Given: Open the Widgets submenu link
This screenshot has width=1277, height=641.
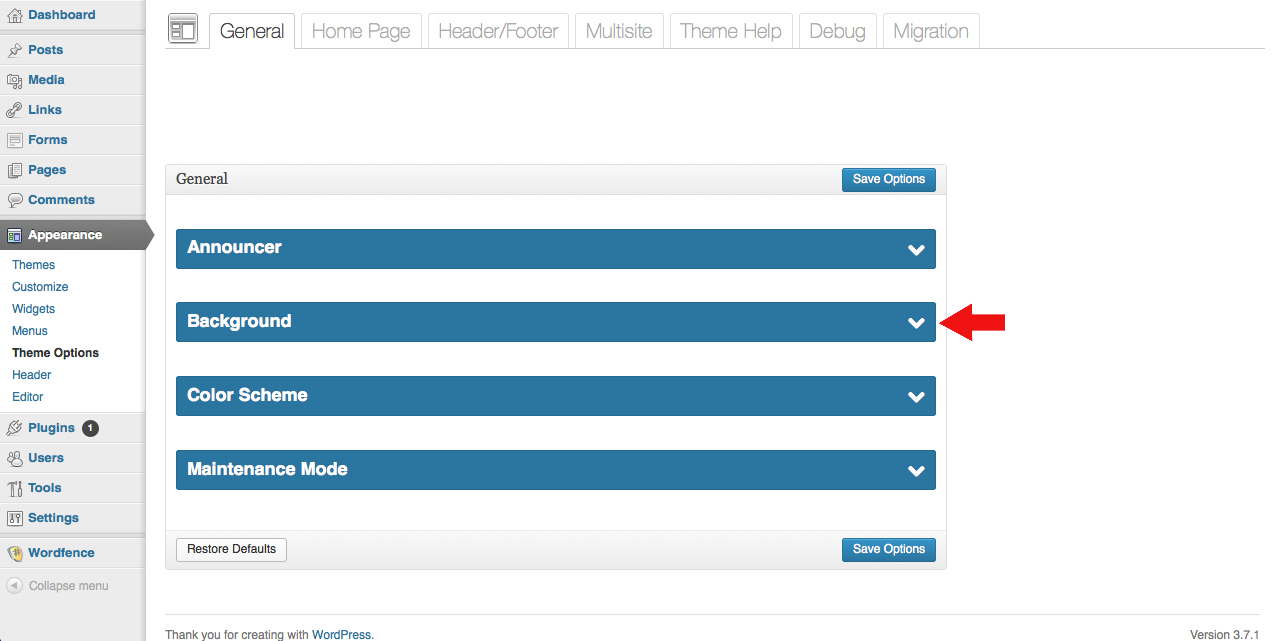Looking at the screenshot, I should point(34,309).
